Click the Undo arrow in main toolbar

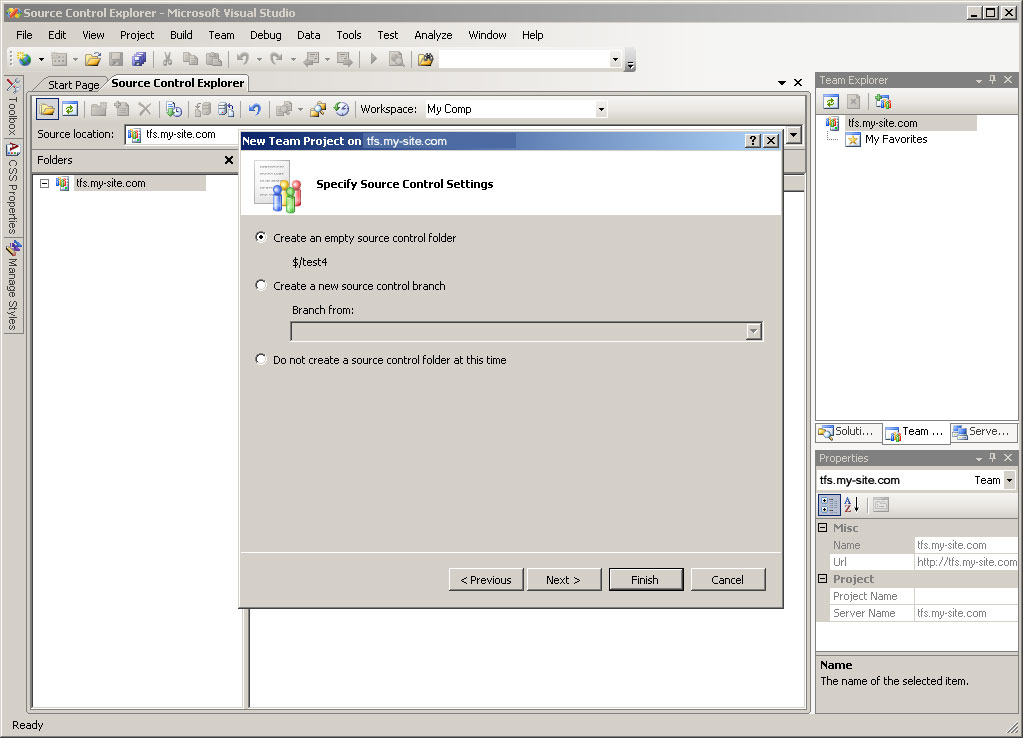243,59
